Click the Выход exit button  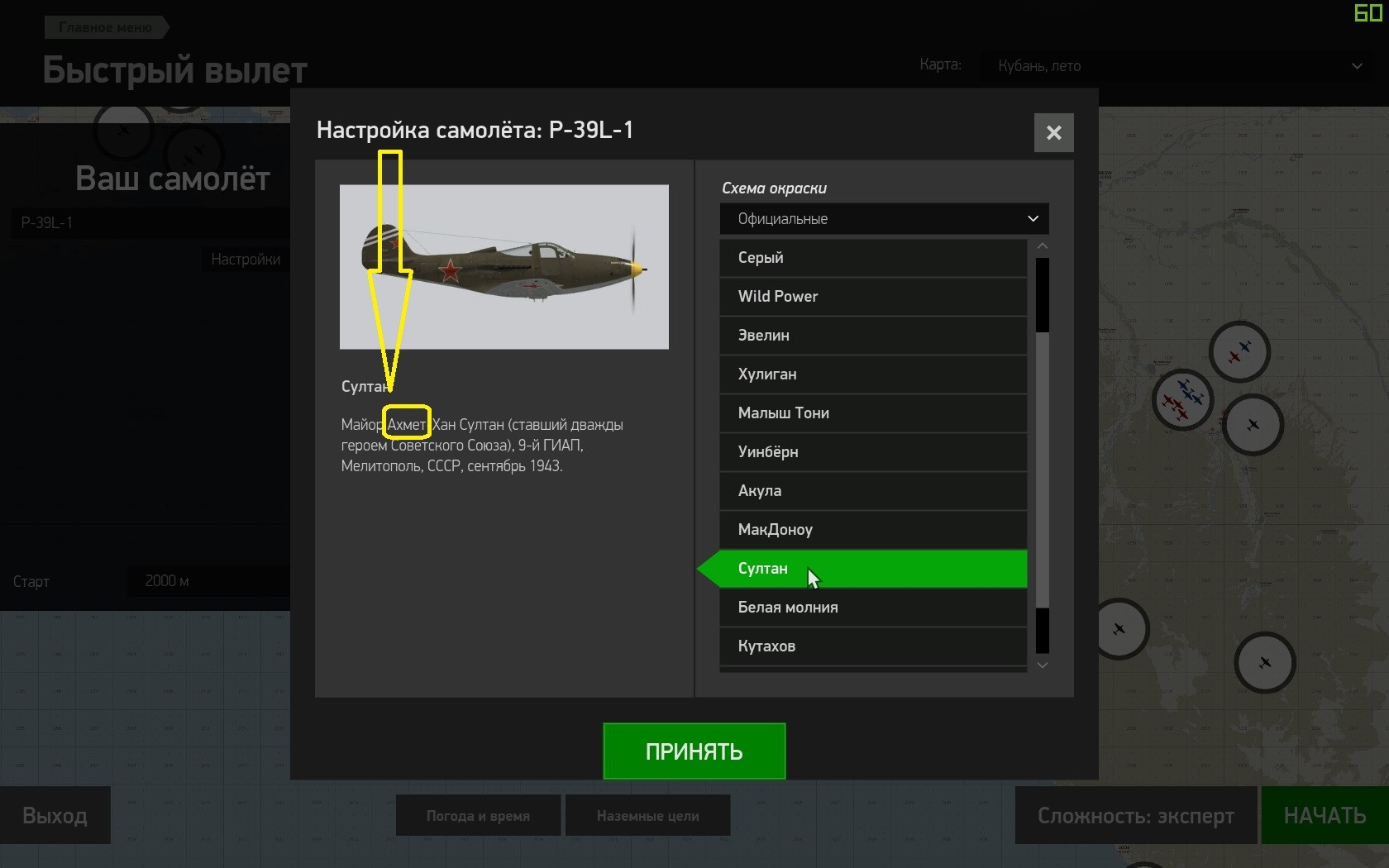(x=55, y=816)
